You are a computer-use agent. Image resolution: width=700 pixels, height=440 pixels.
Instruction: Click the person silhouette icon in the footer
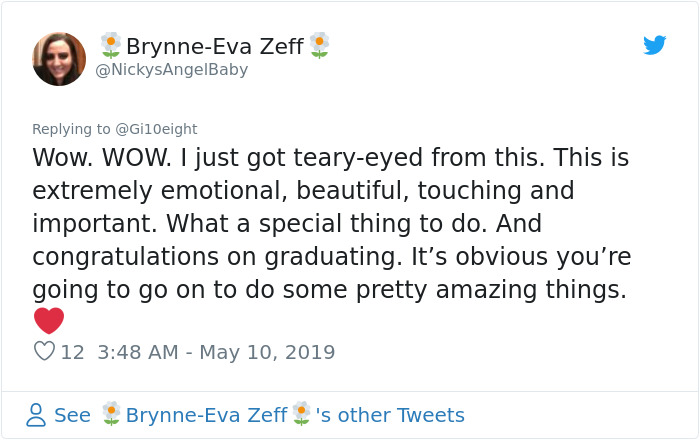[36, 414]
